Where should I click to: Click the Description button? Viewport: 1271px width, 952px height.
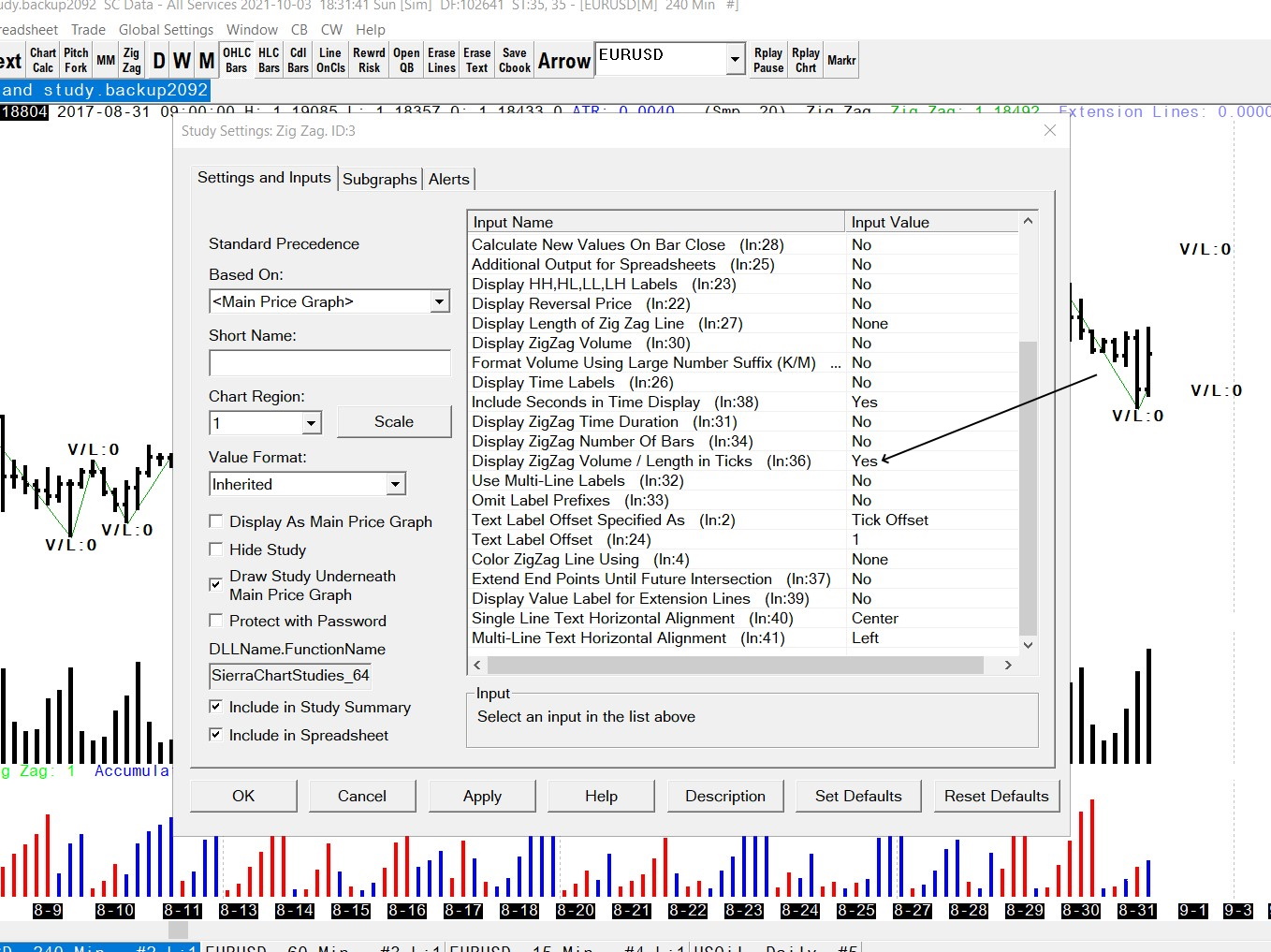[x=725, y=796]
